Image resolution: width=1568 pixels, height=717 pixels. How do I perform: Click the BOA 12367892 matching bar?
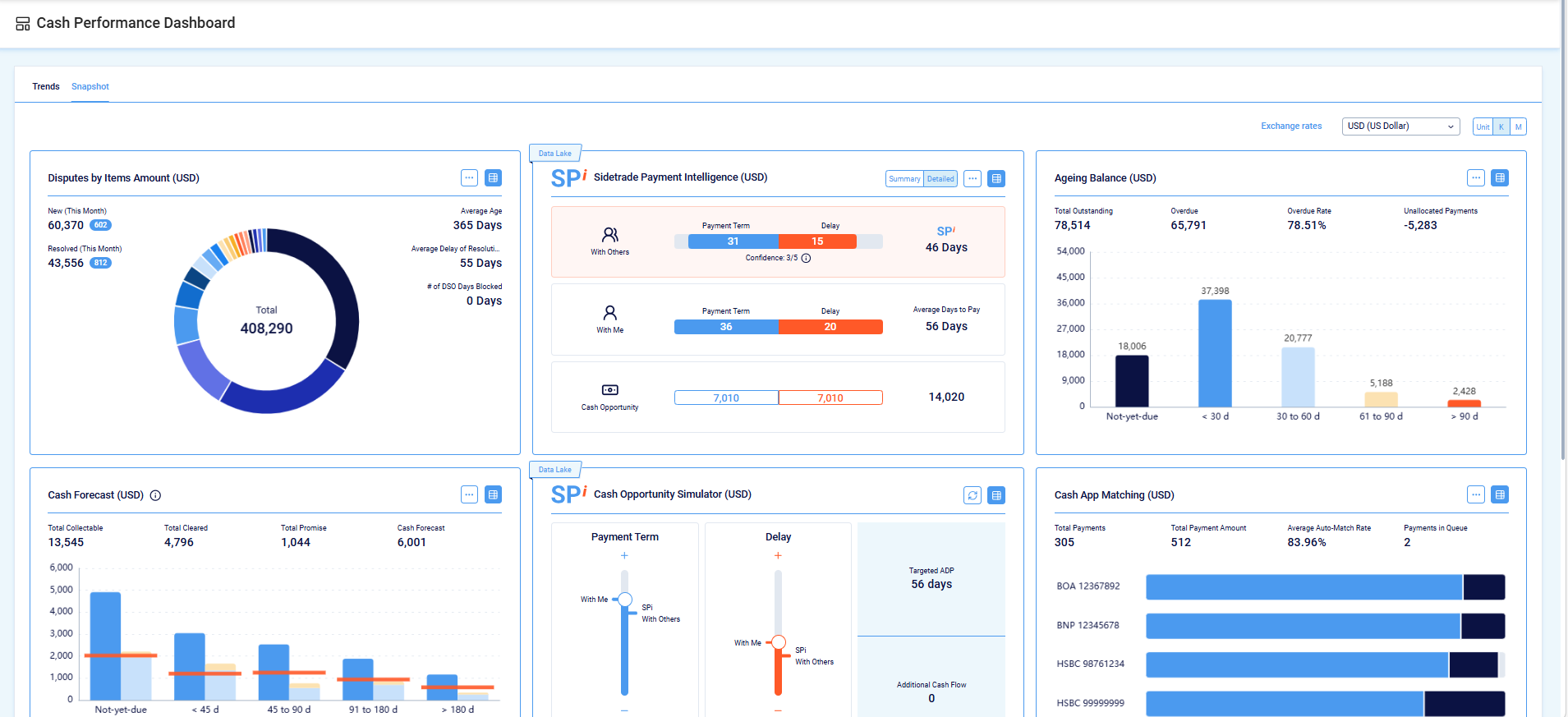(x=1325, y=587)
